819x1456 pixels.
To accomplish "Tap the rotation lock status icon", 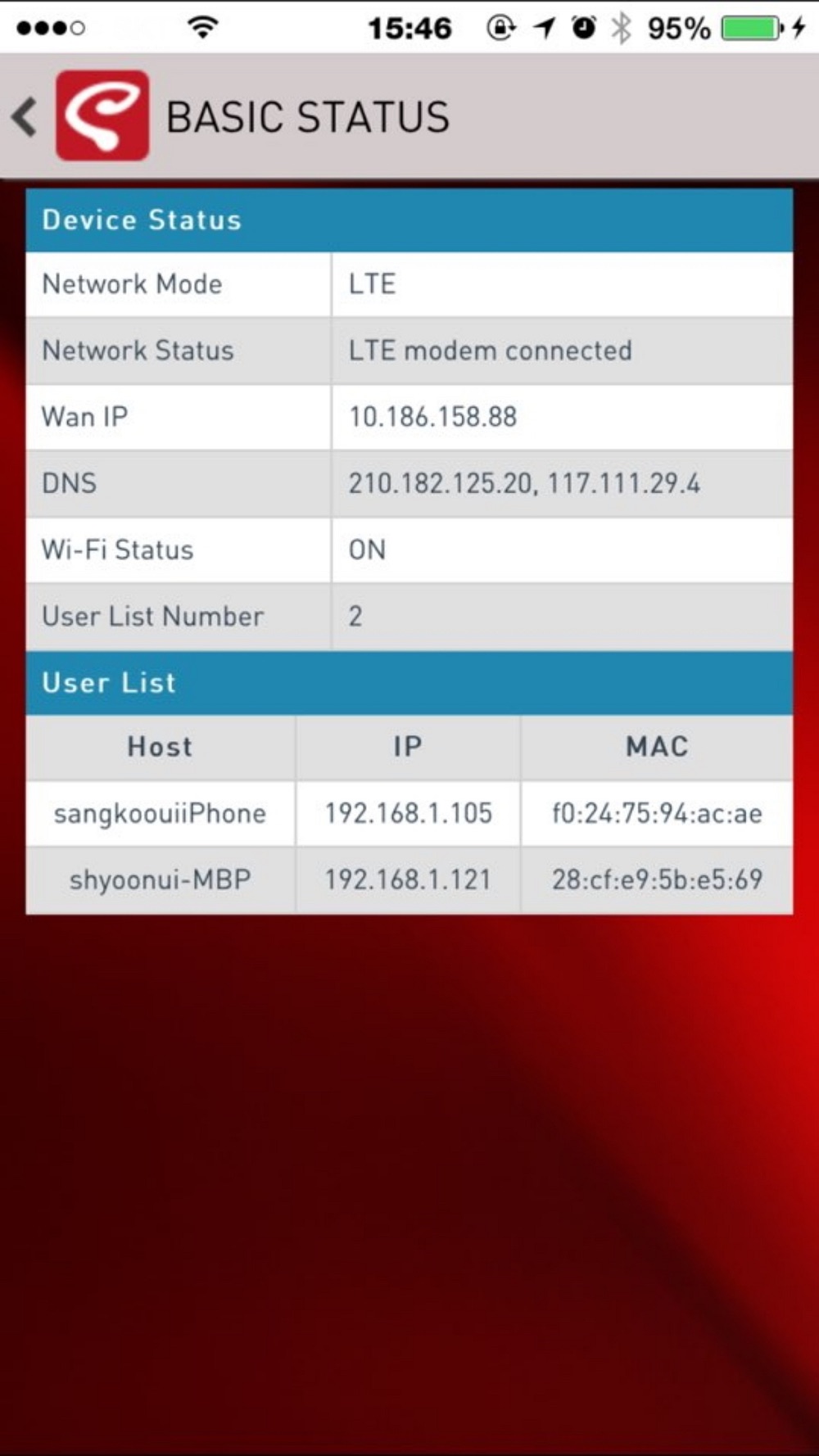I will coord(500,28).
